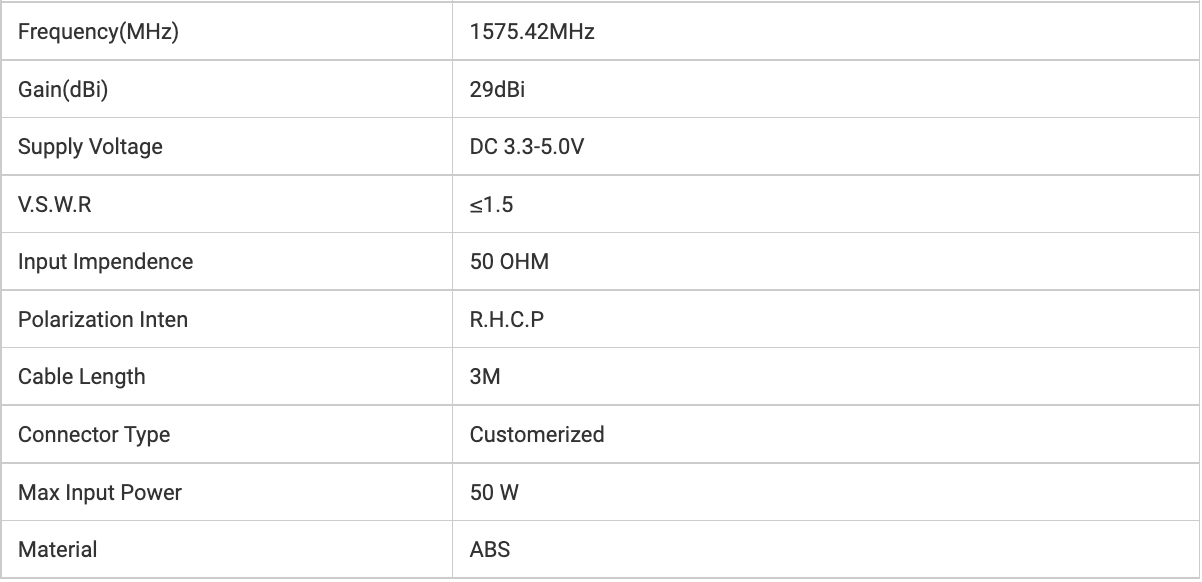Select the R.H.C.P polarization value

[507, 320]
